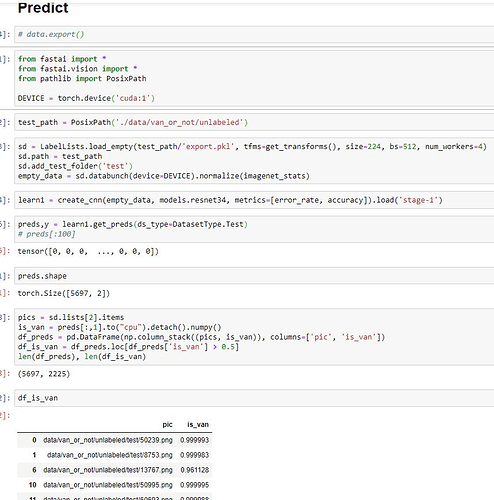Click the 'is_van' column header
Screen dimensions: 494x500
(198, 424)
